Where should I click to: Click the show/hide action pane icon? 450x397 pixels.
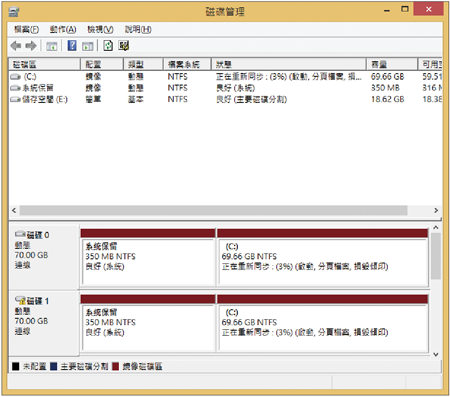click(x=88, y=46)
